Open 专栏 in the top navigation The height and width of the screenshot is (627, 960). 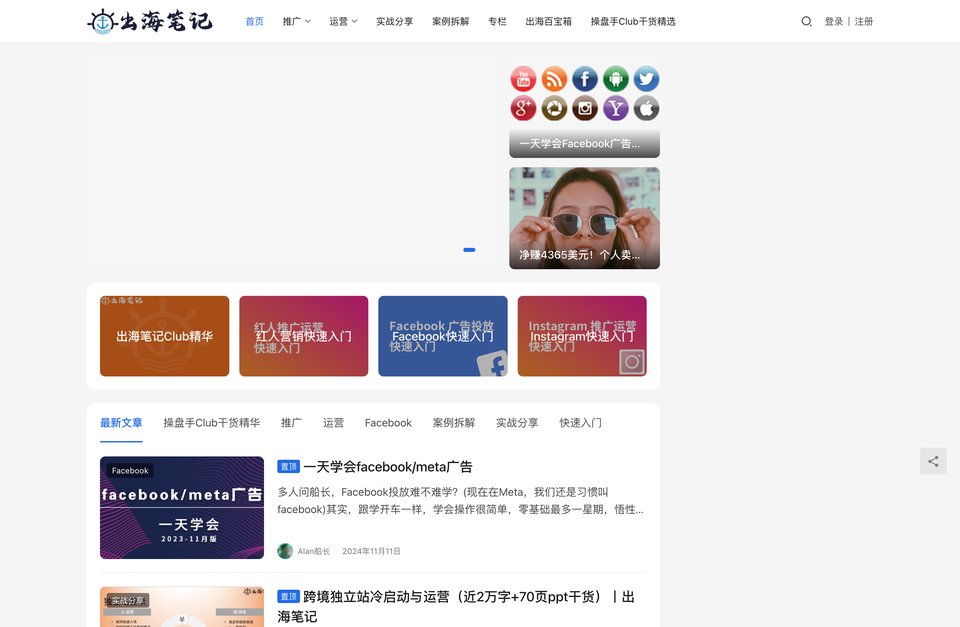click(x=497, y=21)
